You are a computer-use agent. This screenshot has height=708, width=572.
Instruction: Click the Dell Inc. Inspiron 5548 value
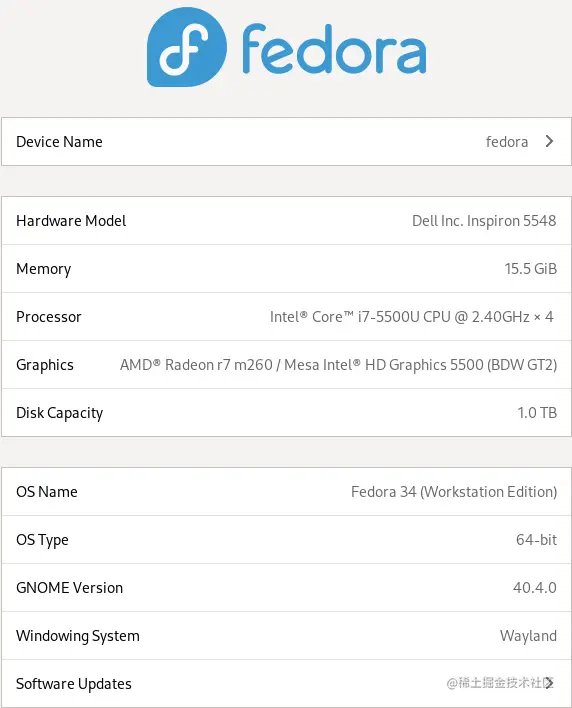tap(484, 221)
